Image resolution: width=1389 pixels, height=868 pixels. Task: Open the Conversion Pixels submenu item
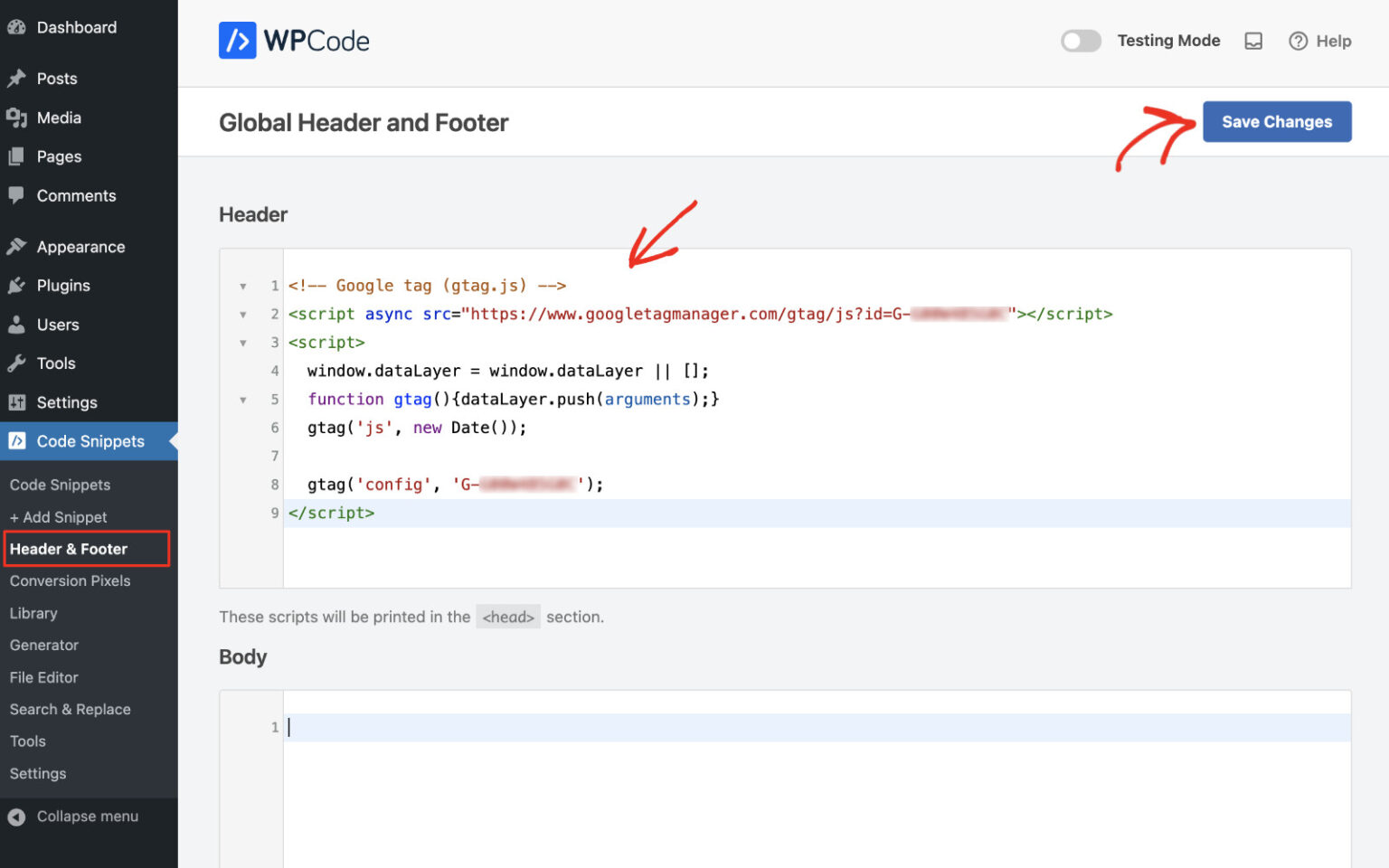coord(71,580)
